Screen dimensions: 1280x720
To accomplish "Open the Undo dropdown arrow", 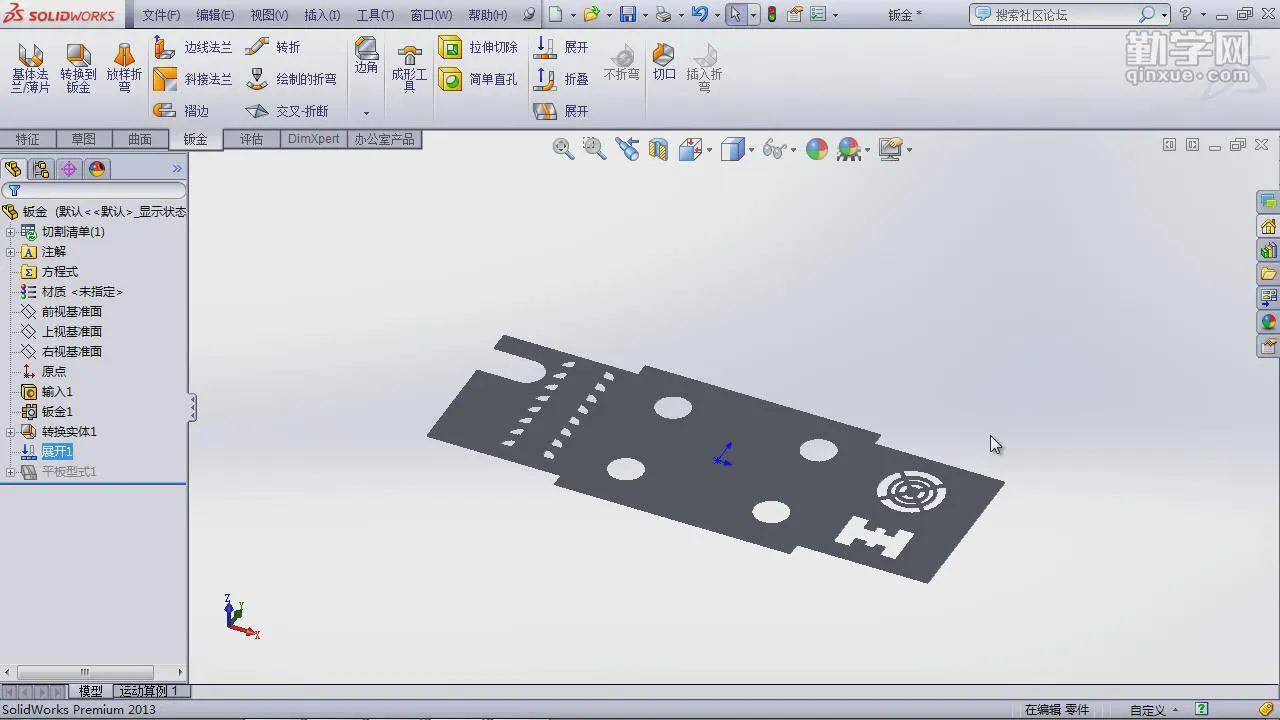I will 717,15.
